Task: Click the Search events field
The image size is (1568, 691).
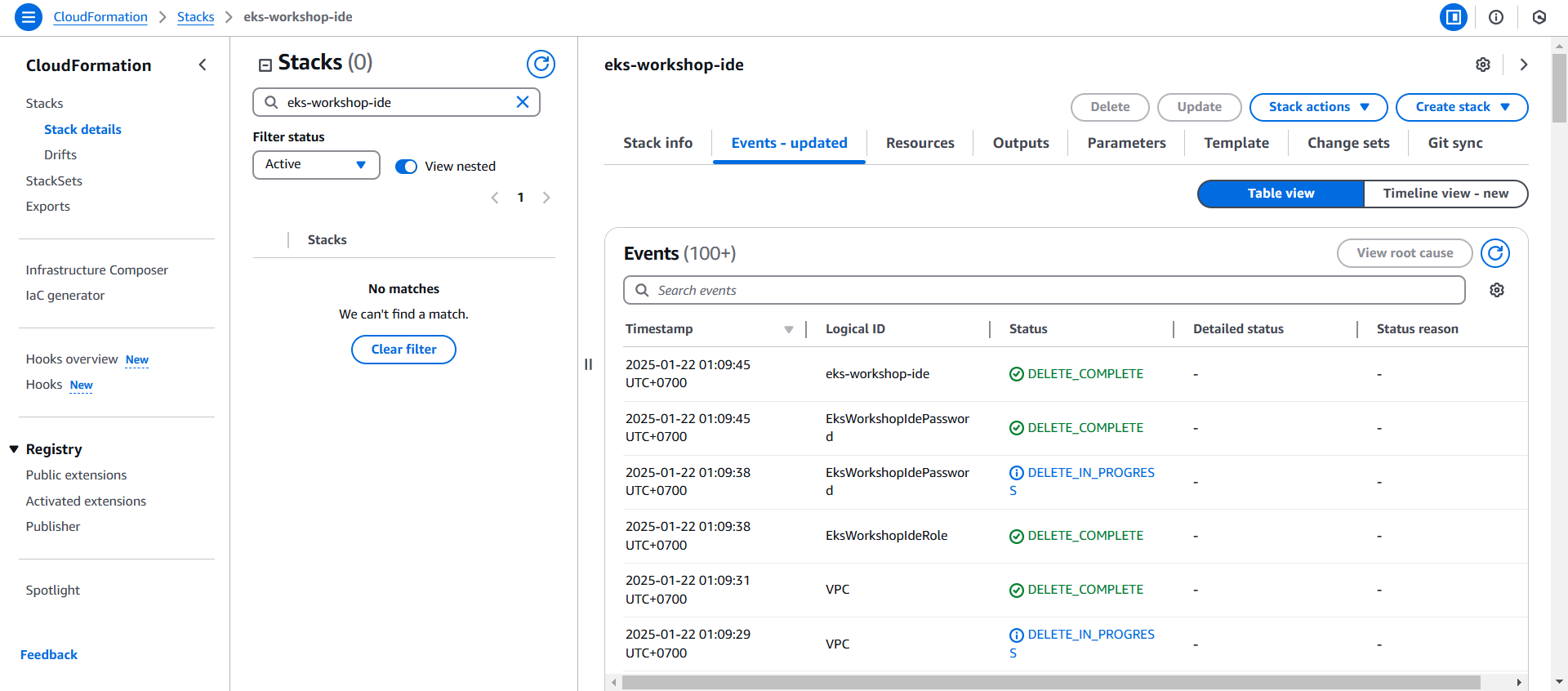Action: tap(1045, 290)
